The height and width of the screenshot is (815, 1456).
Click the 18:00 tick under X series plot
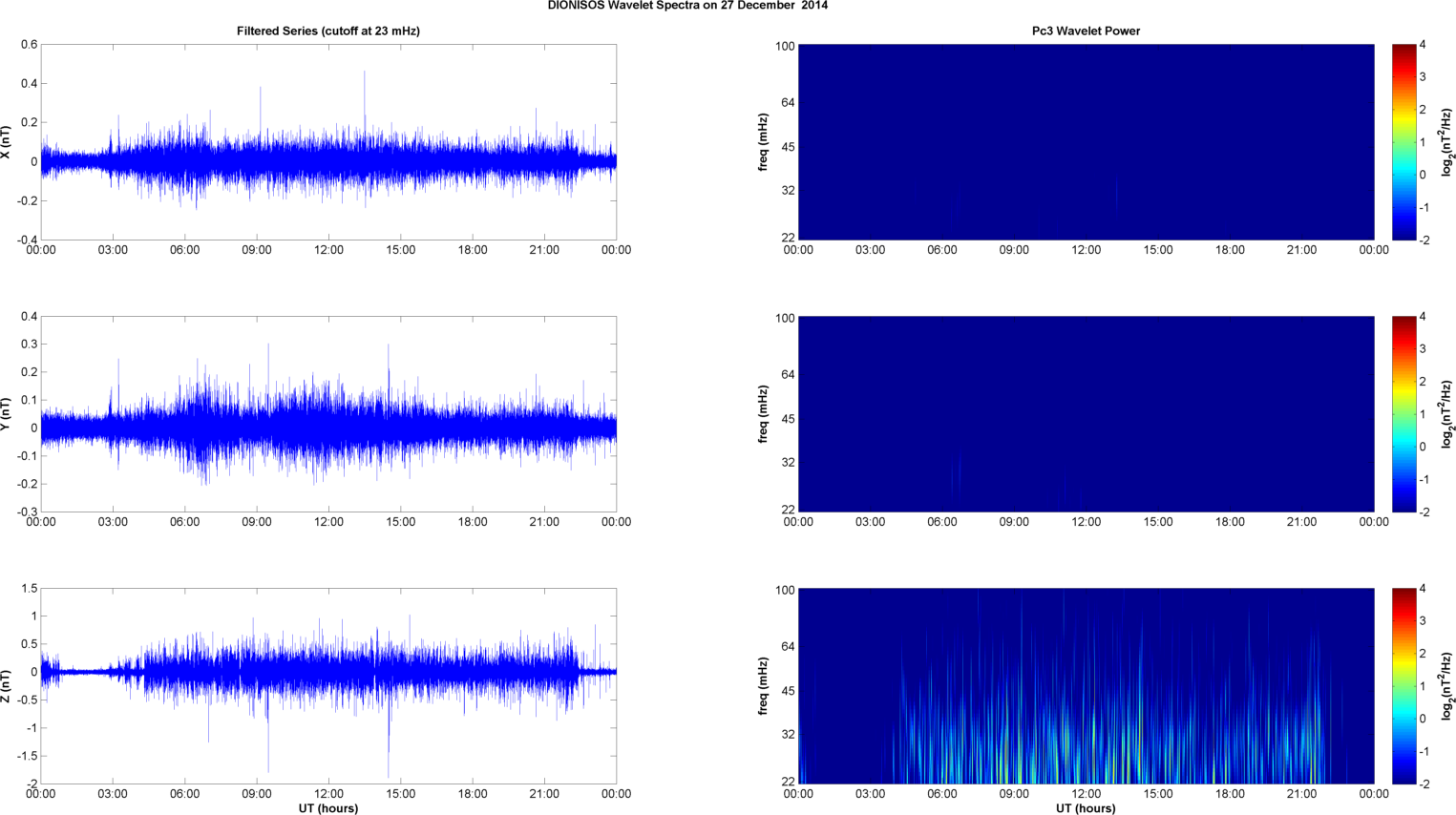pyautogui.click(x=473, y=250)
